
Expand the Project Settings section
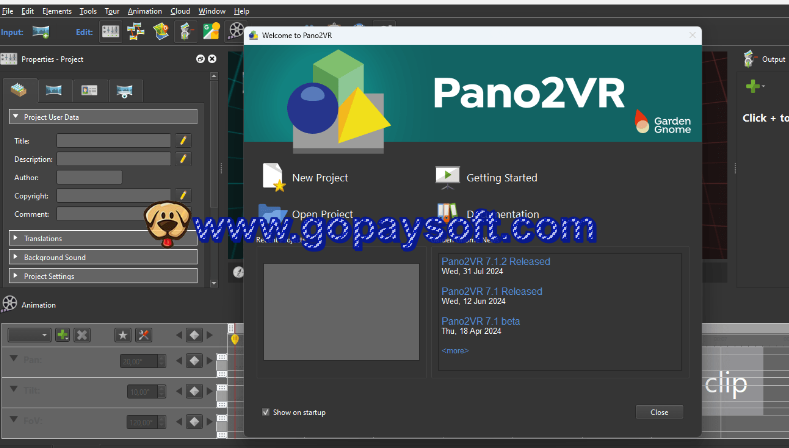[103, 276]
